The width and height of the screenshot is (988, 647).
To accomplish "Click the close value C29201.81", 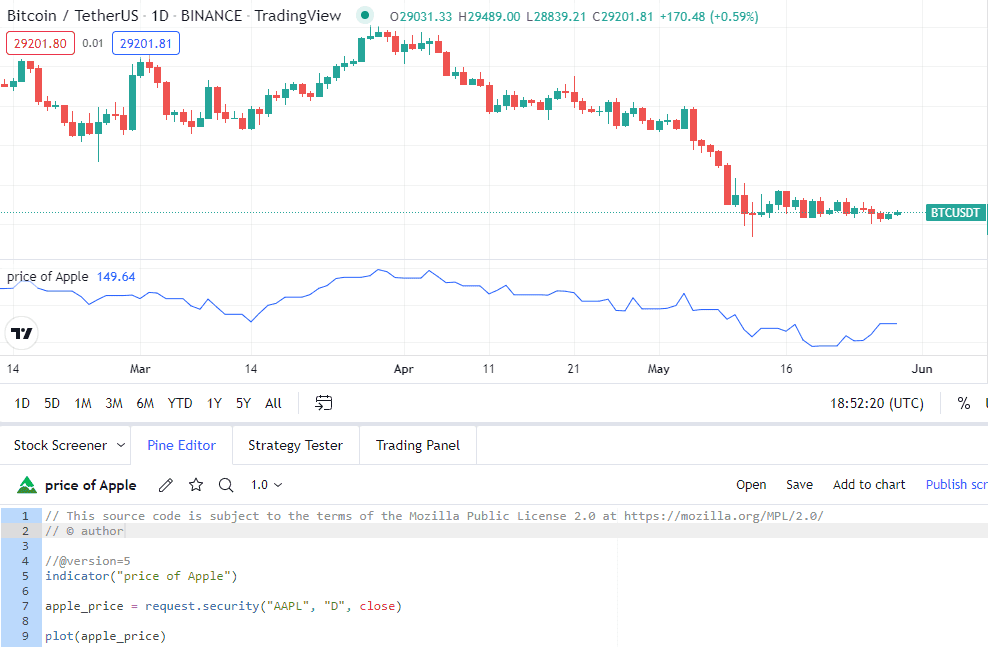I will click(x=623, y=16).
